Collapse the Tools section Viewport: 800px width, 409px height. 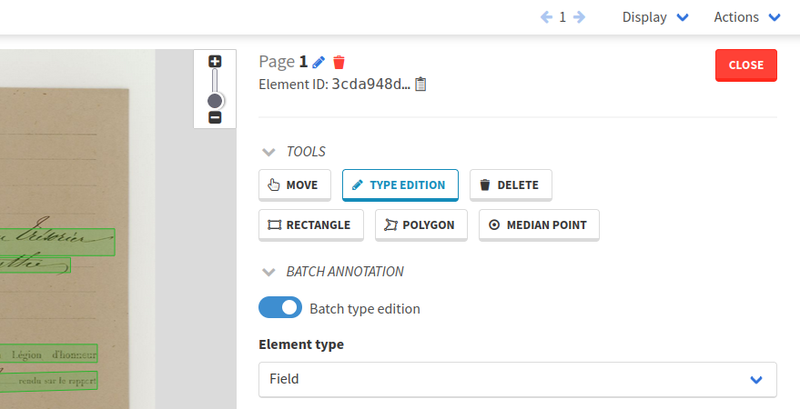tap(268, 152)
